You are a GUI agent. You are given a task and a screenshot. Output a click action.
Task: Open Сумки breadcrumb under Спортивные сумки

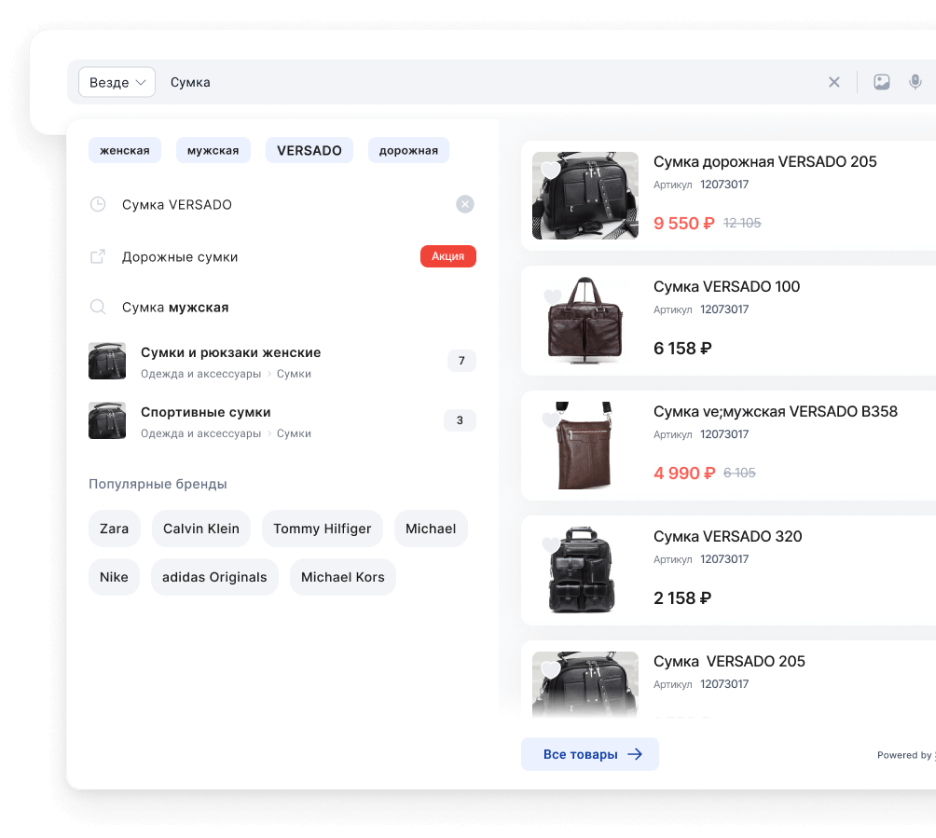[x=294, y=433]
